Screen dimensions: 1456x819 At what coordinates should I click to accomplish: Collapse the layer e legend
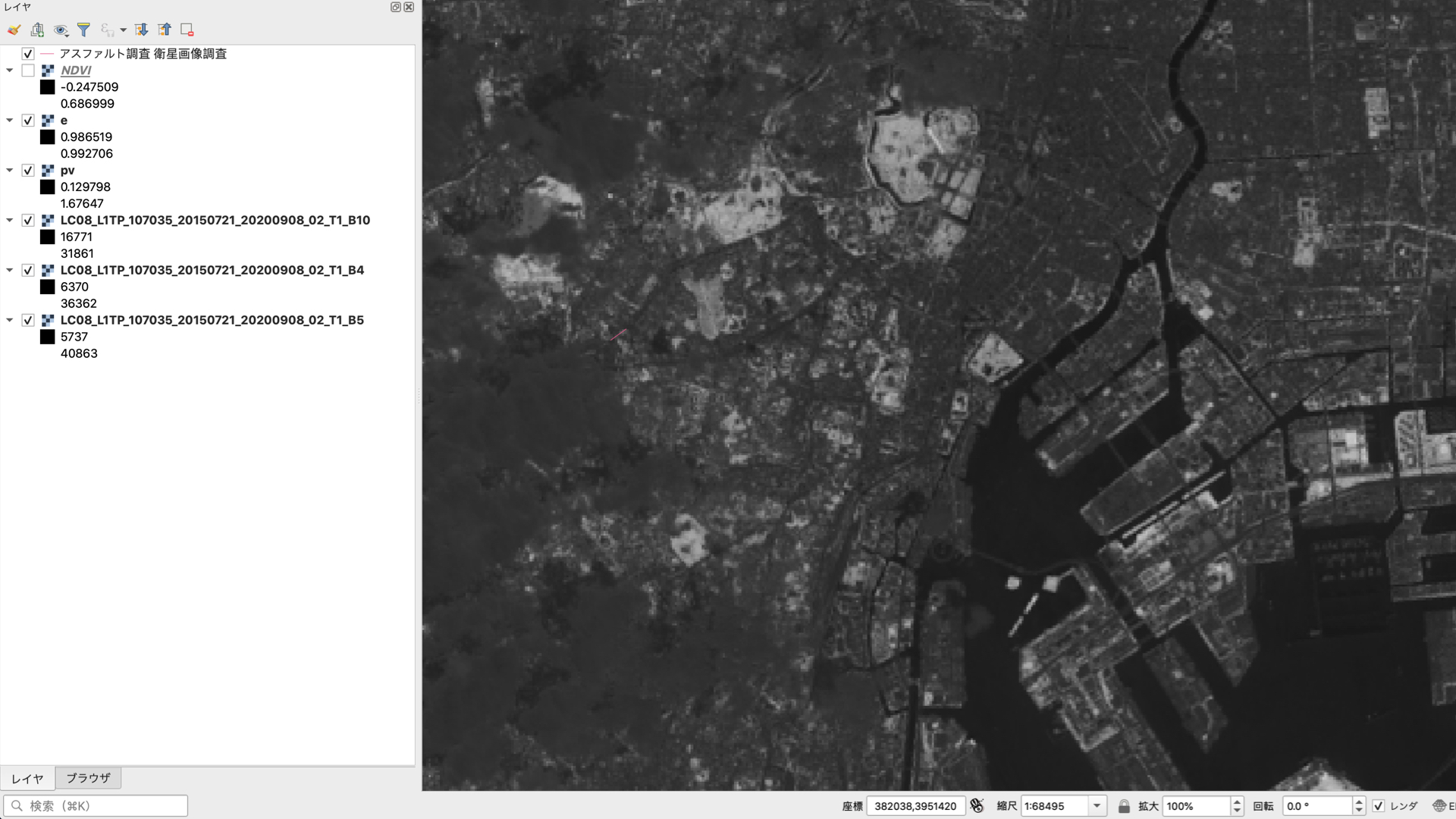coord(10,121)
